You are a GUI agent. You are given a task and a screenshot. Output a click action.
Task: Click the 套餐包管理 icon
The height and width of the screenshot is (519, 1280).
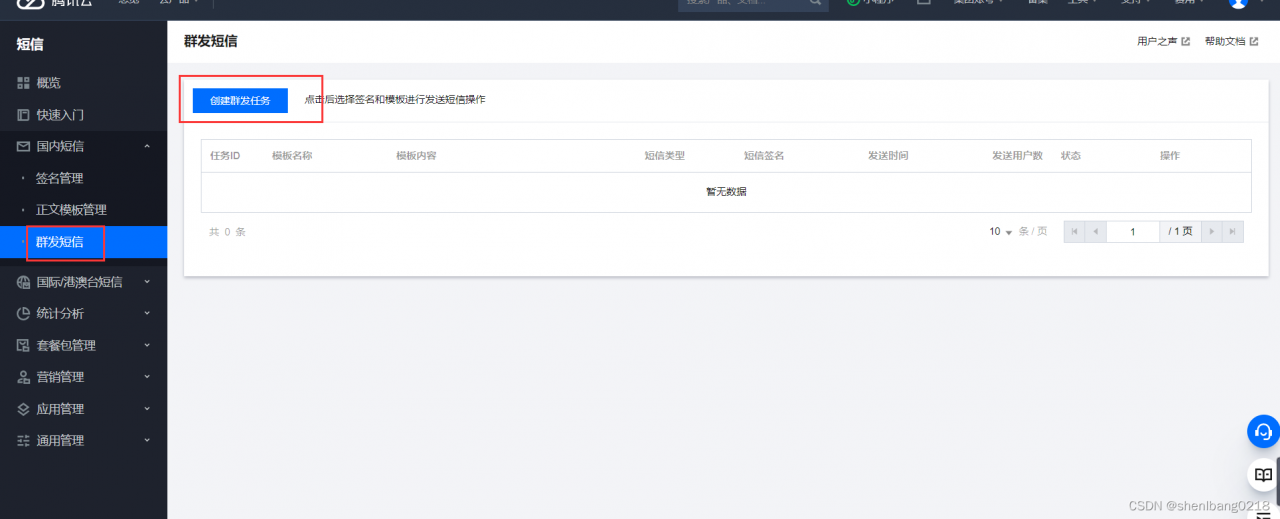point(24,345)
